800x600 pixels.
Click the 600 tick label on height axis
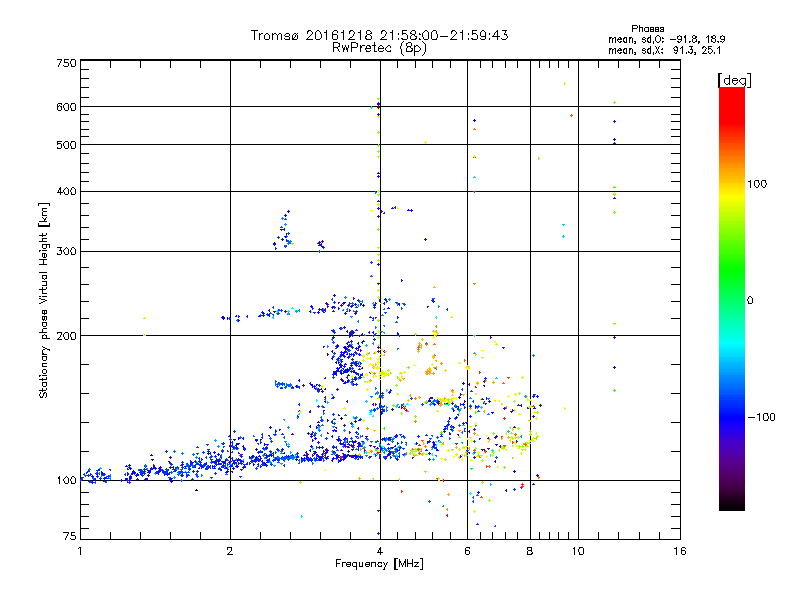point(66,107)
